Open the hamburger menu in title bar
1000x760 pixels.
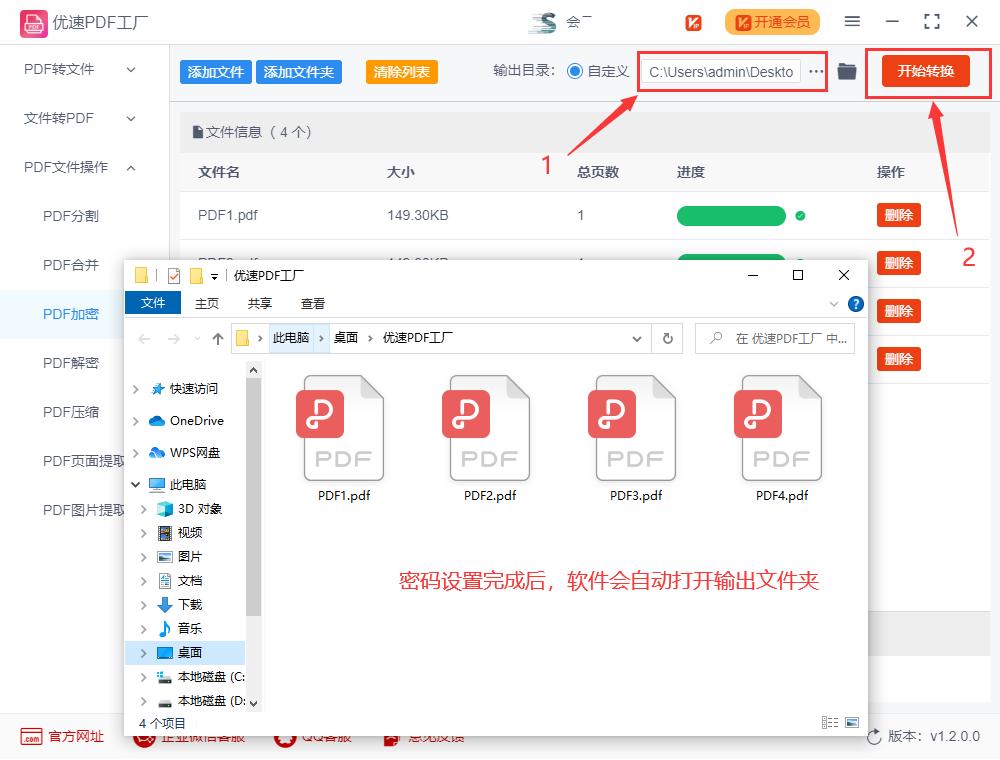click(853, 21)
